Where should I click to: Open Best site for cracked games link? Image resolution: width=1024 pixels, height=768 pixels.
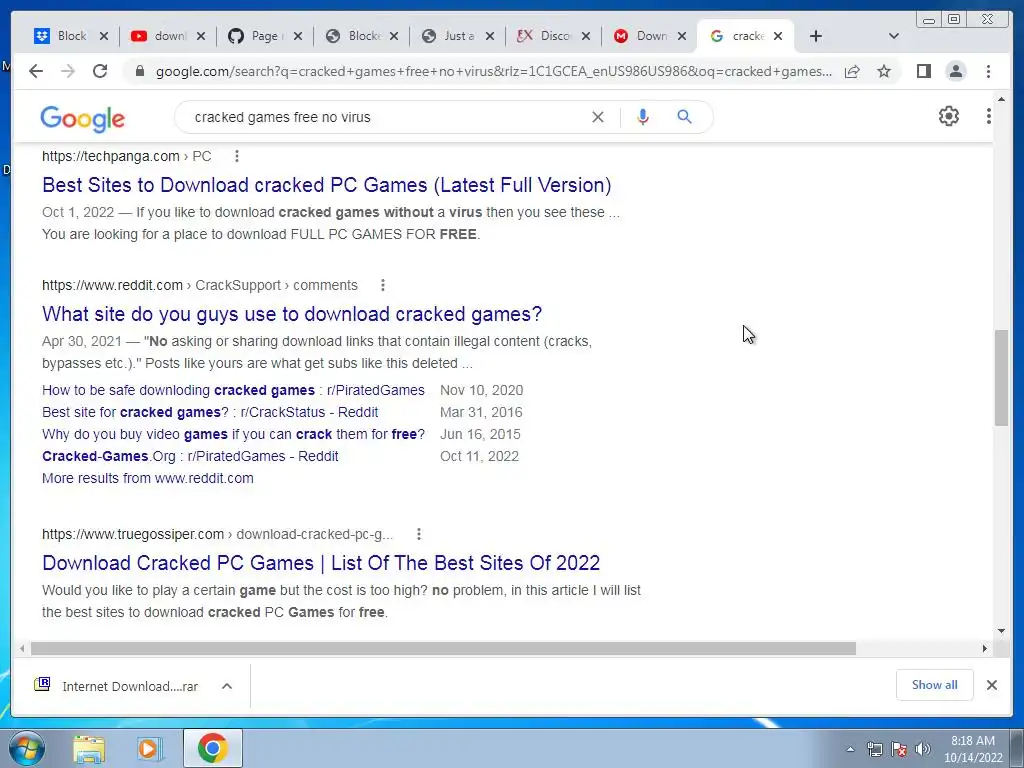tap(210, 412)
